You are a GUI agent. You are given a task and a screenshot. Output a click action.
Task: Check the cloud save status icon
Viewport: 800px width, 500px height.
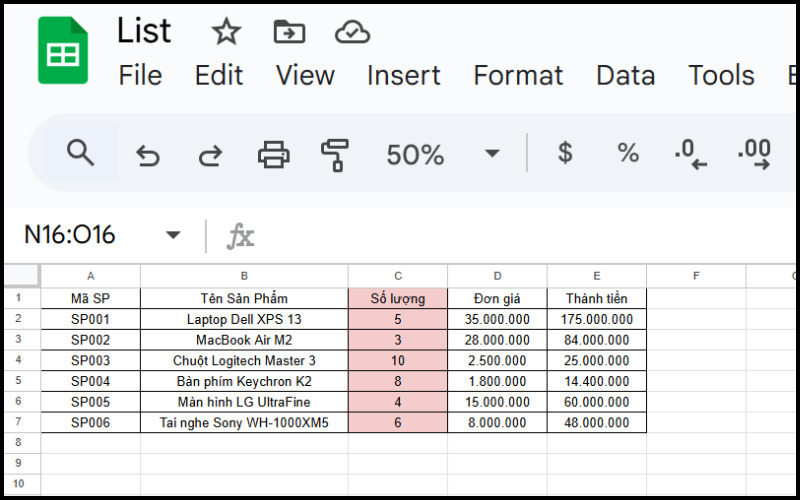352,32
